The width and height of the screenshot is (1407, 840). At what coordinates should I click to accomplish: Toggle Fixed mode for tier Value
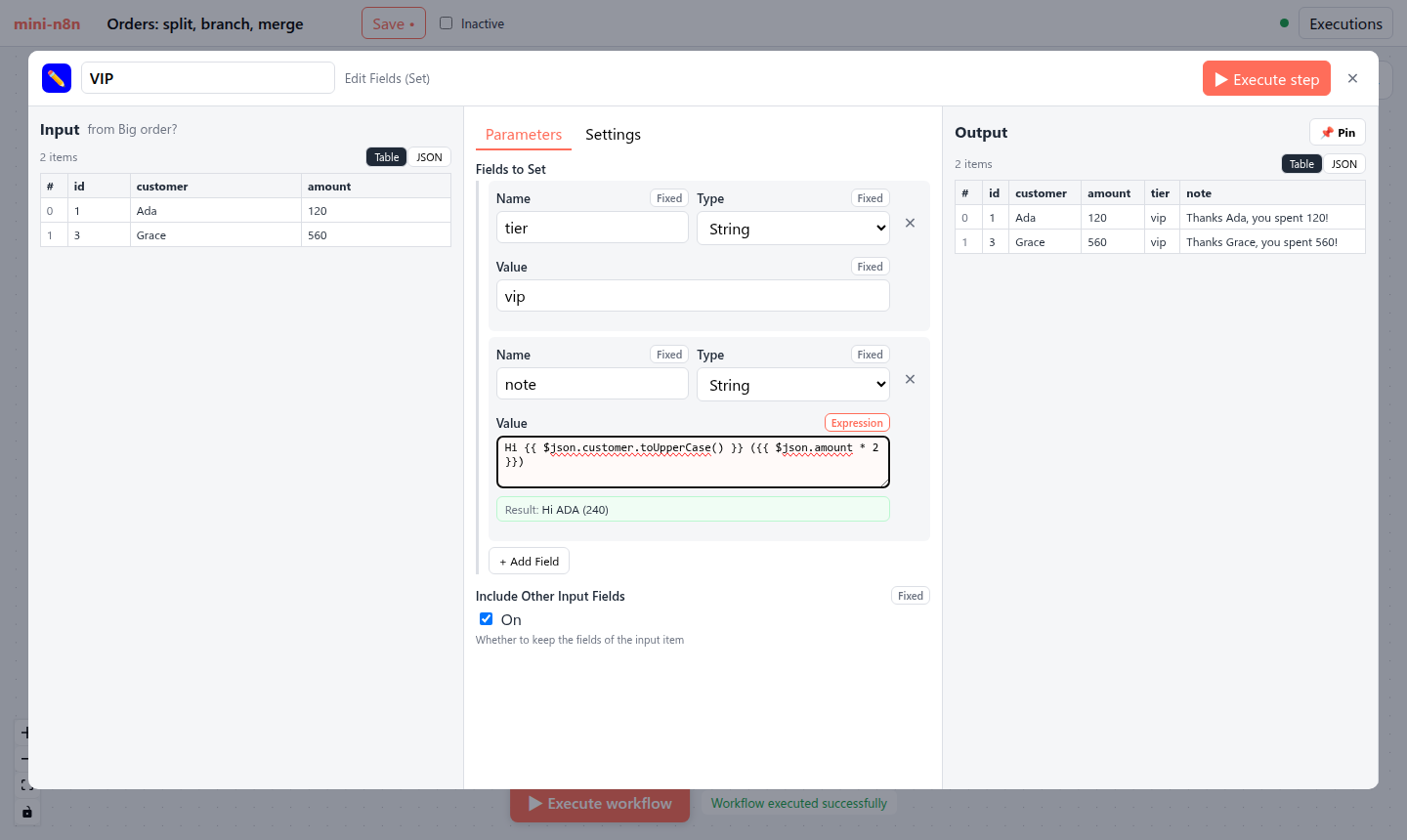pyautogui.click(x=870, y=267)
